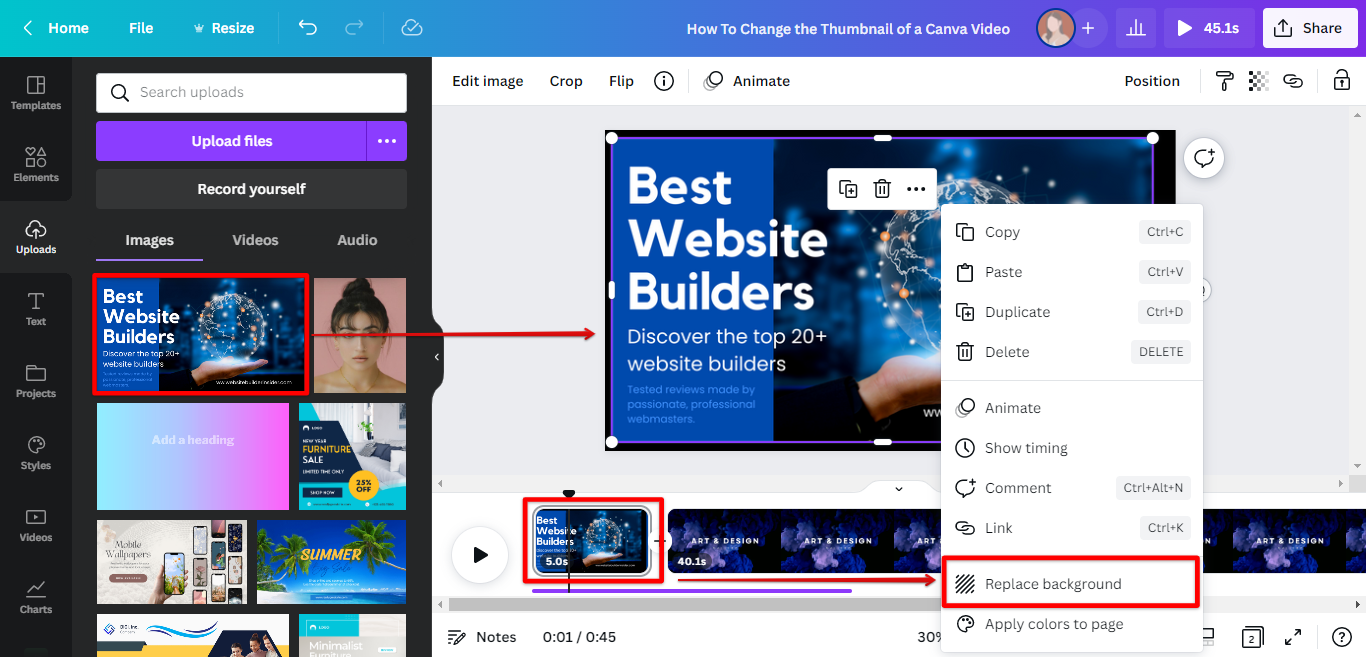This screenshot has width=1366, height=657.
Task: Click the lock icon in toolbar
Action: pyautogui.click(x=1340, y=81)
